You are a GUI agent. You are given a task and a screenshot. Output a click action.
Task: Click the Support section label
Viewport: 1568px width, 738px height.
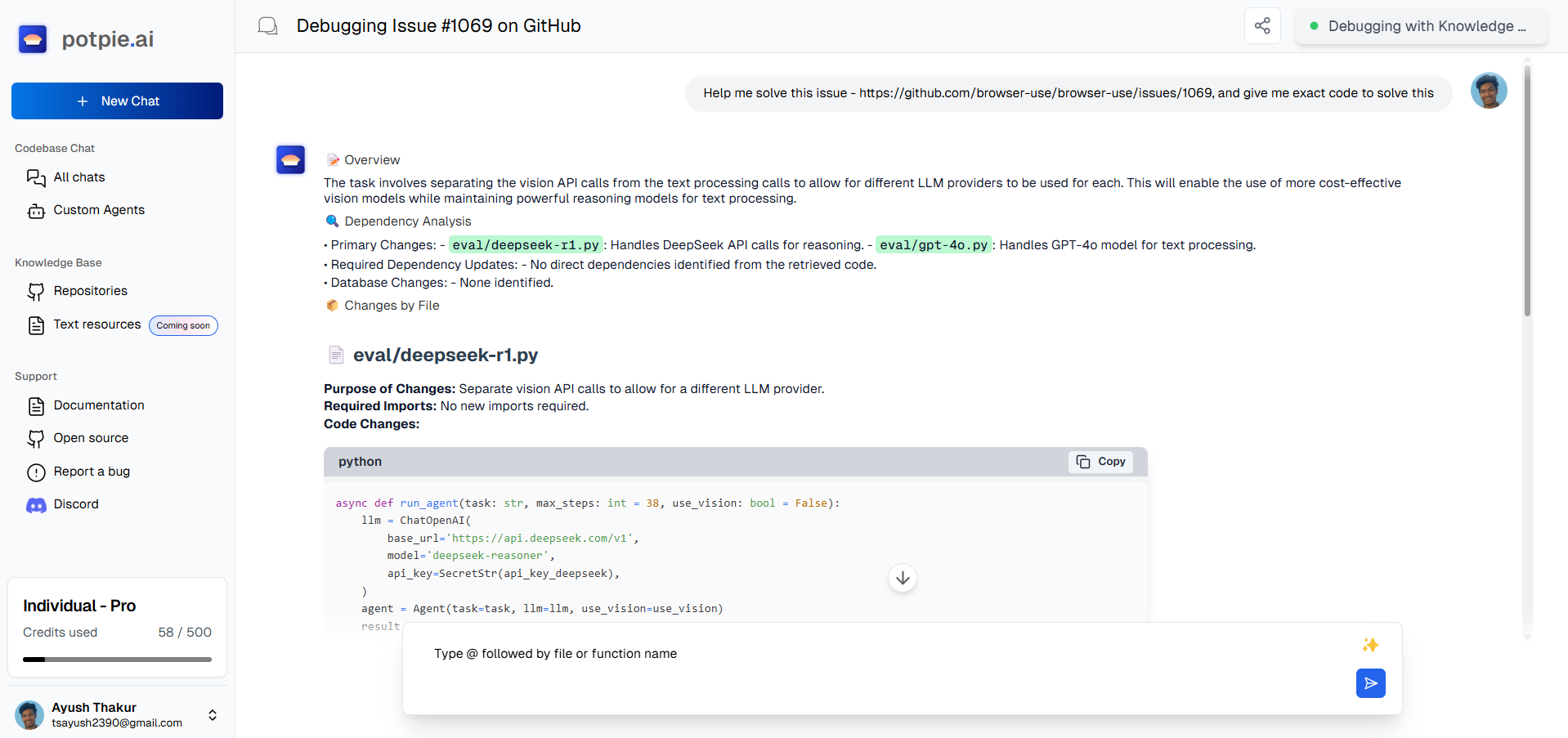point(36,376)
